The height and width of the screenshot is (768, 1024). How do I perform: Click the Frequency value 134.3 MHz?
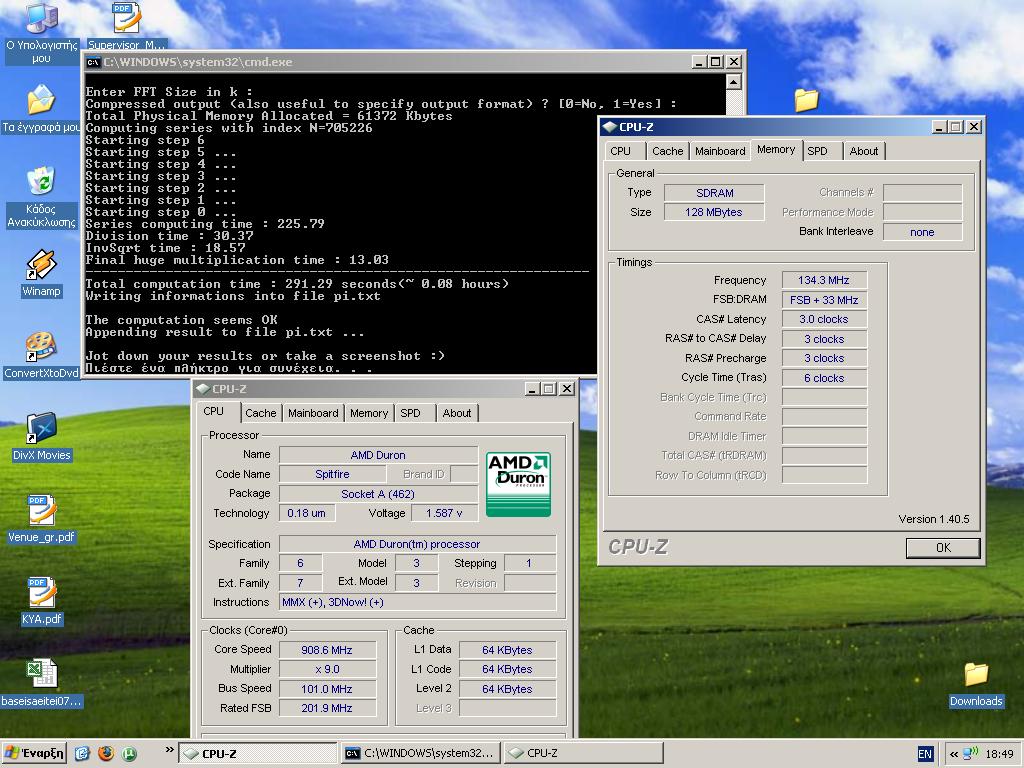[x=824, y=280]
